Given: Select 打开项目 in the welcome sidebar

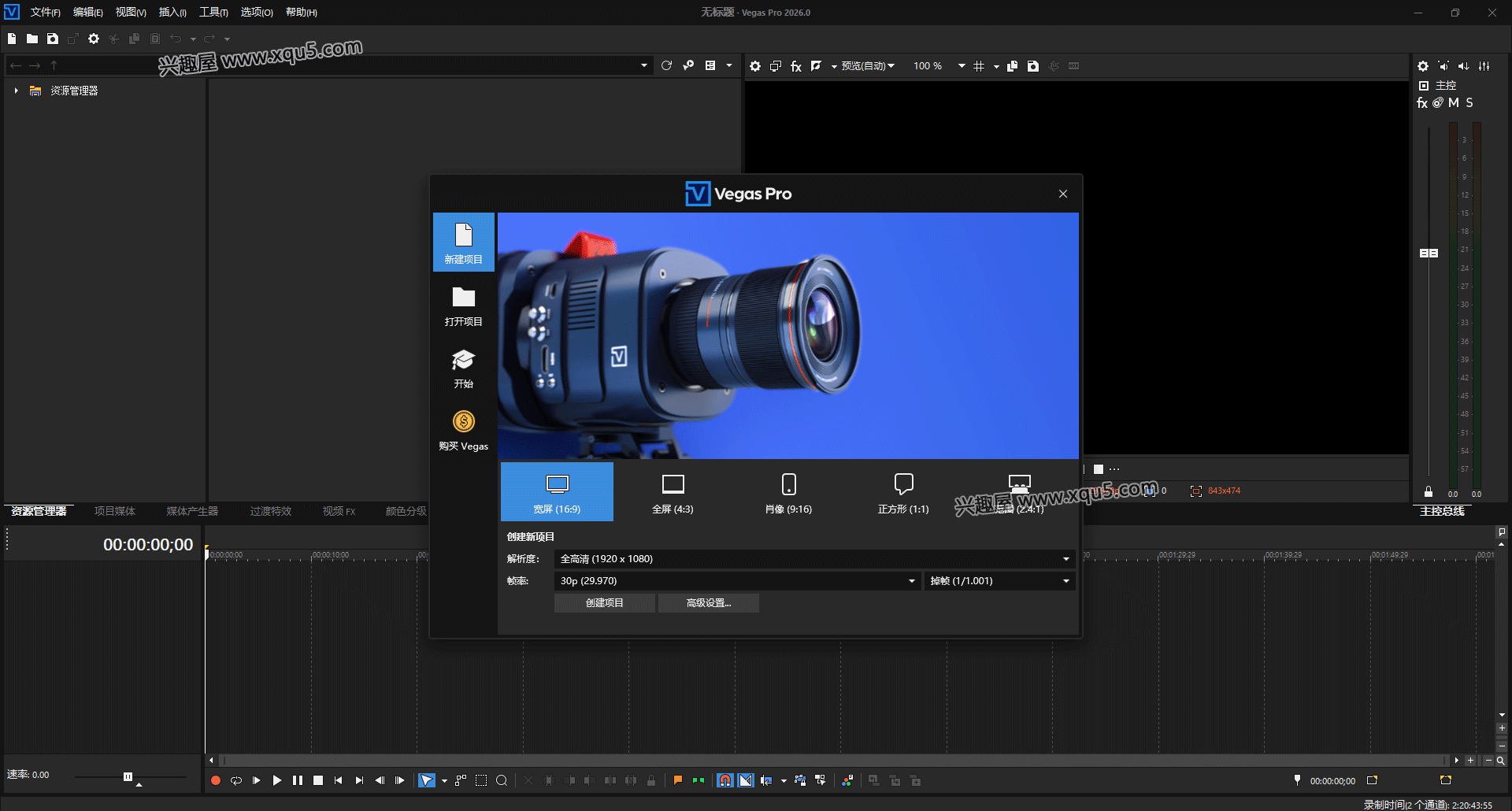Looking at the screenshot, I should coord(463,306).
